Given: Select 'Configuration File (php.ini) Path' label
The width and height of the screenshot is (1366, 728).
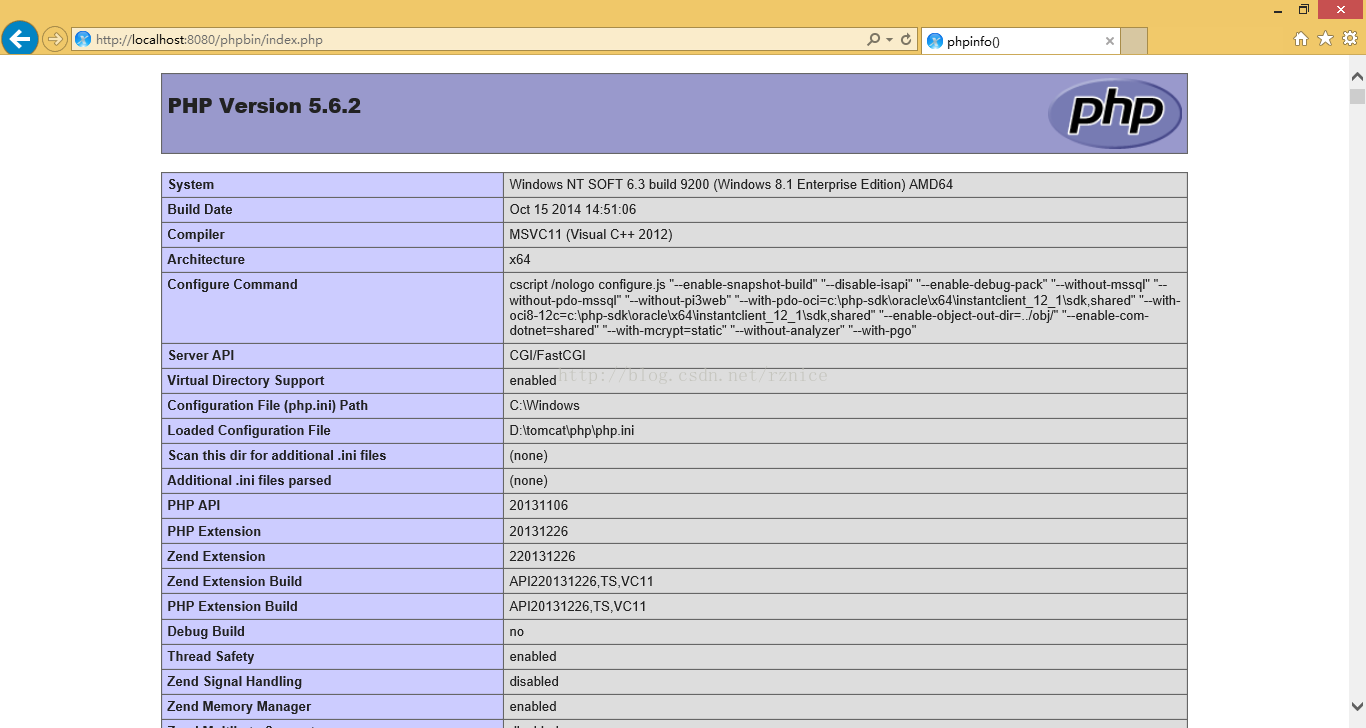Looking at the screenshot, I should [x=268, y=406].
